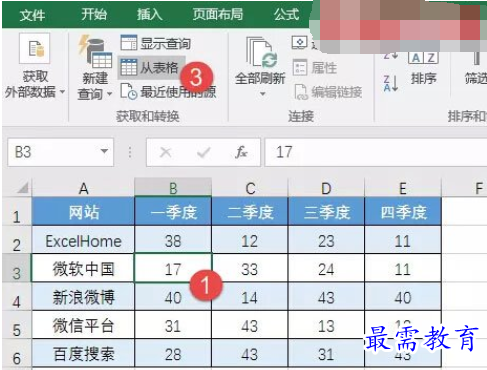The image size is (487, 370).
Task: Select column C header
Action: [x=250, y=188]
